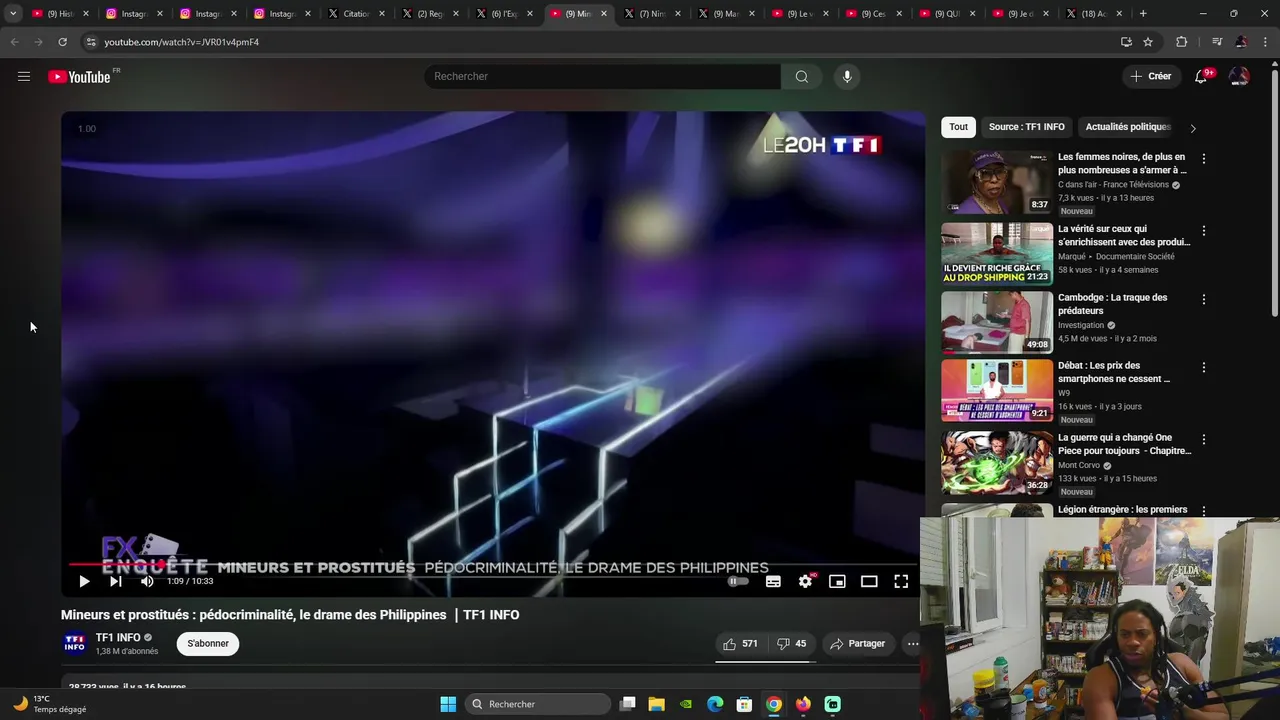Image resolution: width=1280 pixels, height=720 pixels.
Task: Open the notifications bell
Action: coord(1201,76)
